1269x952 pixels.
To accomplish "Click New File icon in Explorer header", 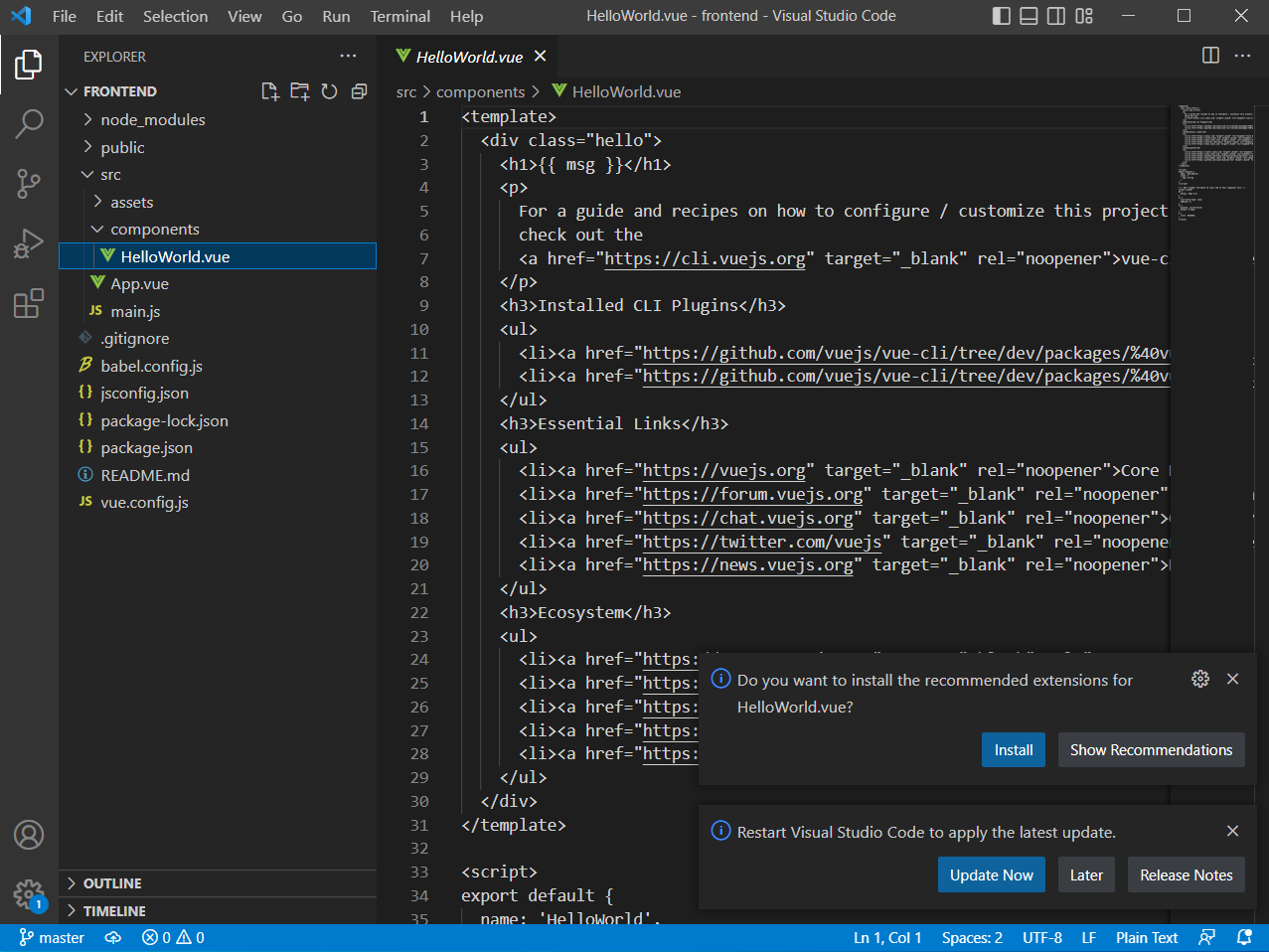I will [x=269, y=91].
